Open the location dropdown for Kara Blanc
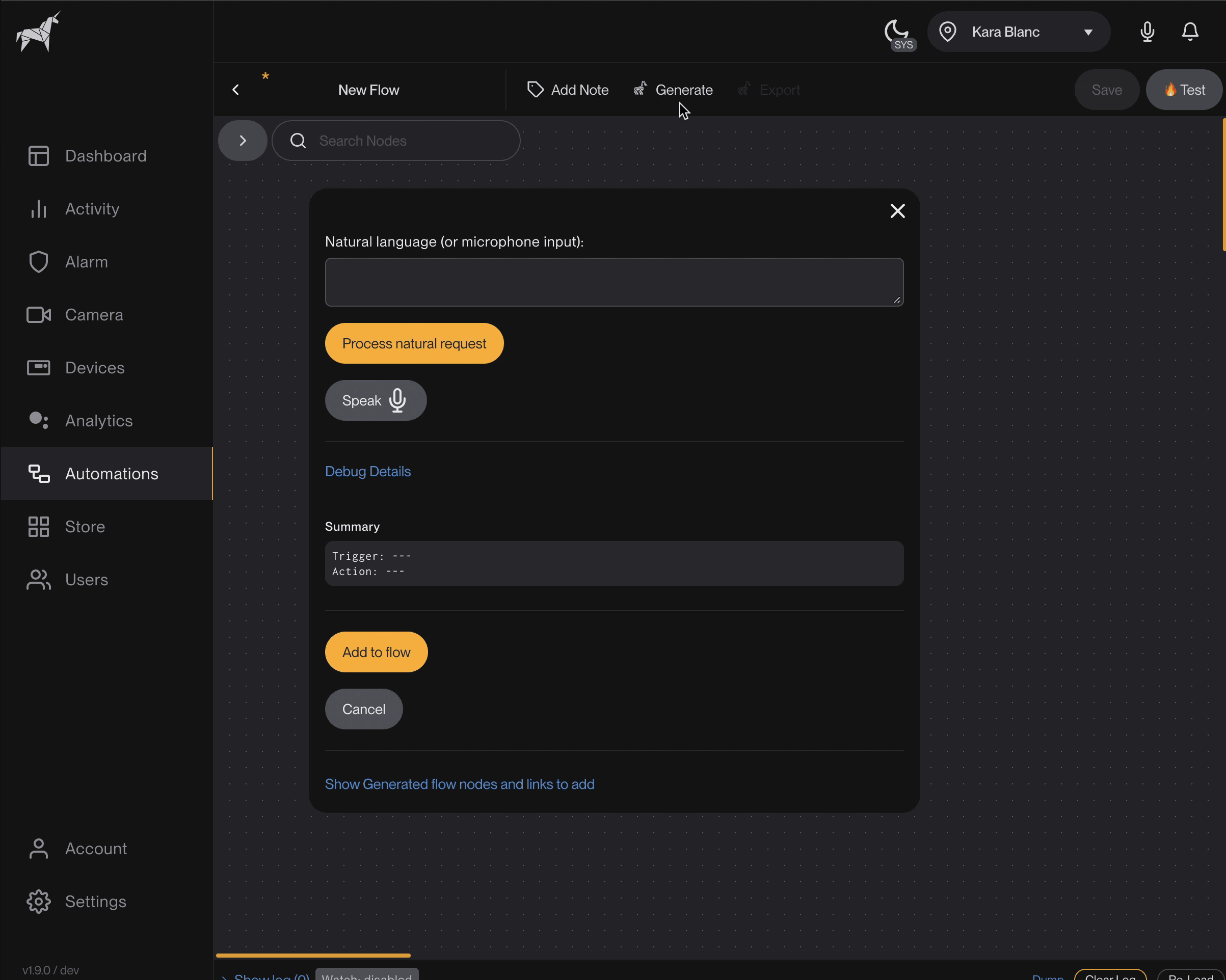The image size is (1226, 980). coord(1089,32)
